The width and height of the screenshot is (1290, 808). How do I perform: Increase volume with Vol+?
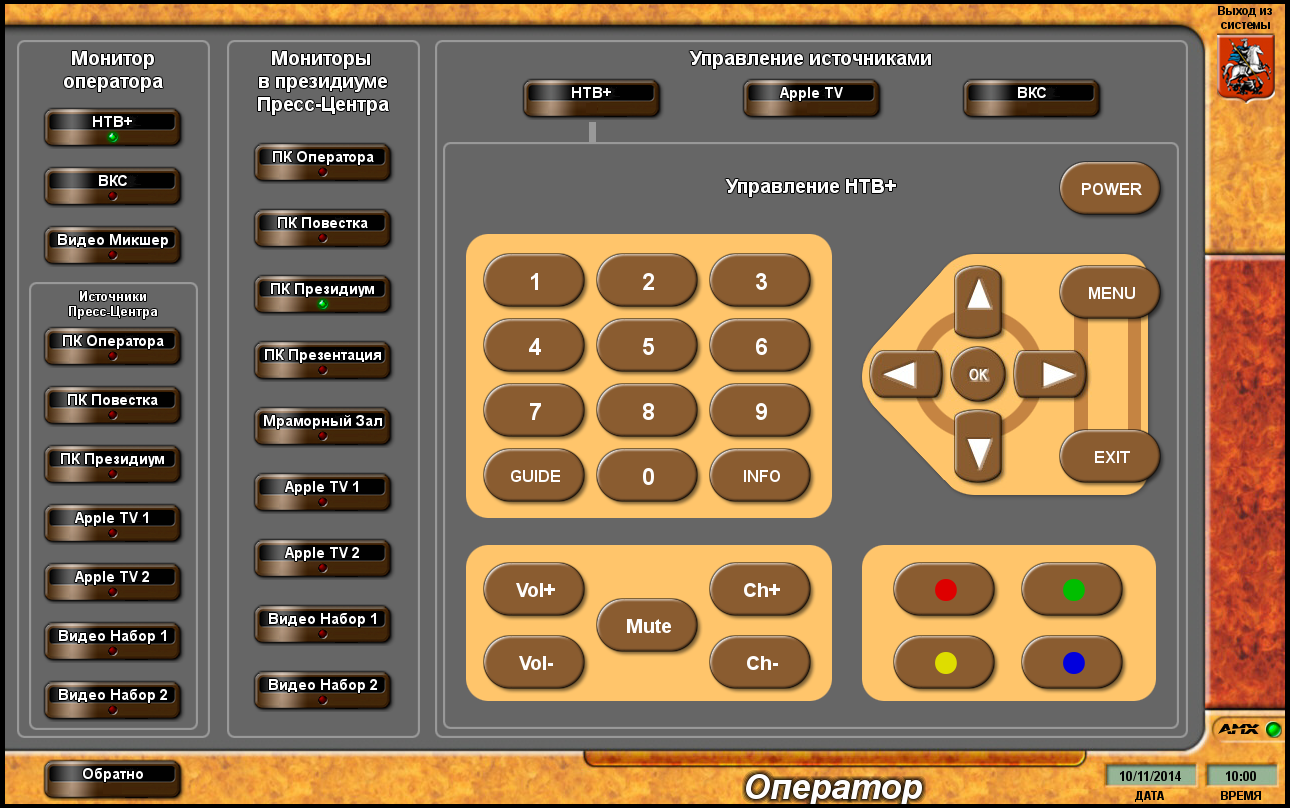(534, 590)
